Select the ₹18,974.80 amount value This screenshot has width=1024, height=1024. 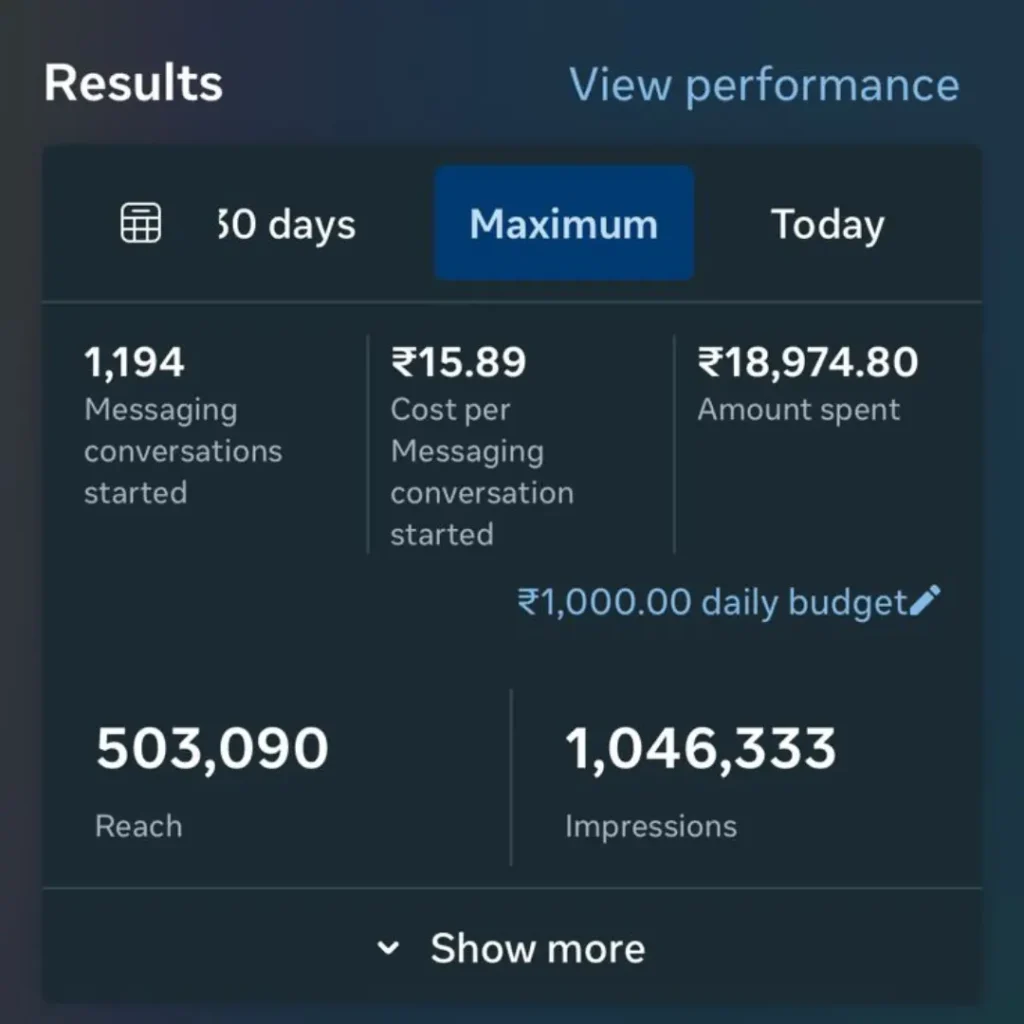point(808,362)
